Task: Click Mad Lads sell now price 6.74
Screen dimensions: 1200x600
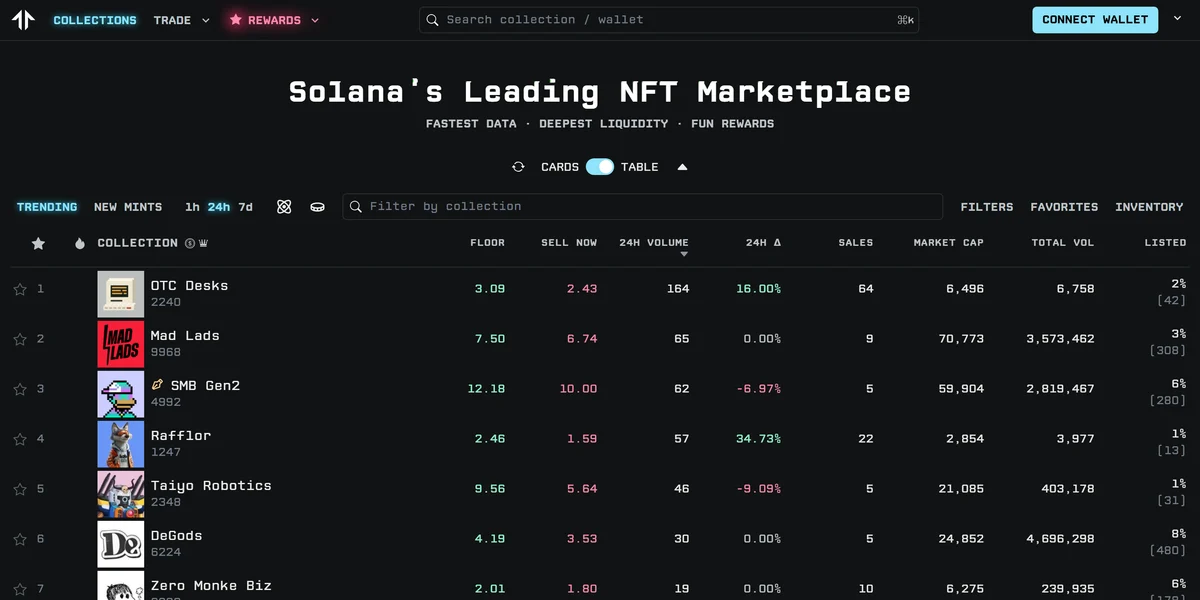Action: pos(582,339)
